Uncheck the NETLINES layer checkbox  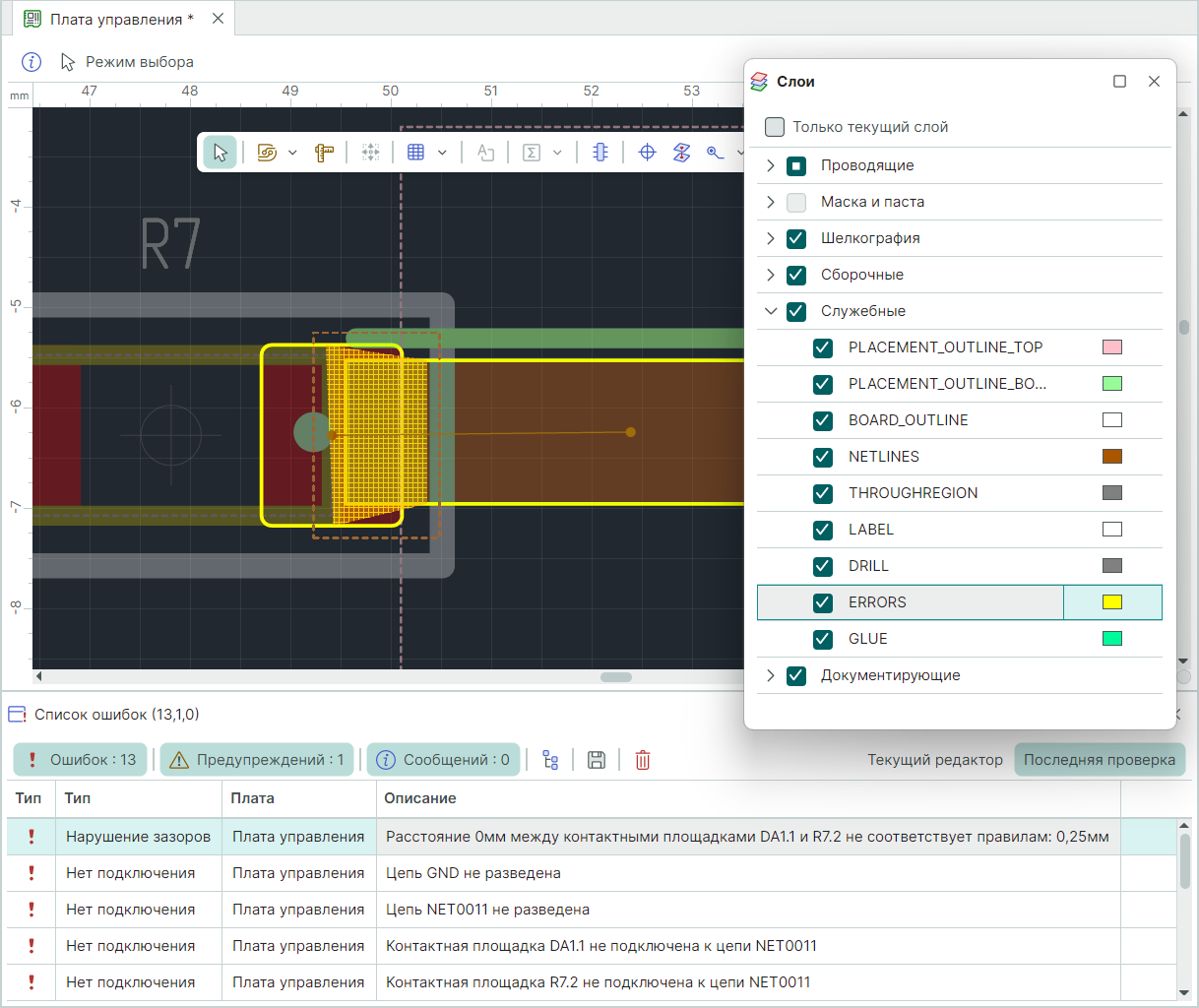823,457
